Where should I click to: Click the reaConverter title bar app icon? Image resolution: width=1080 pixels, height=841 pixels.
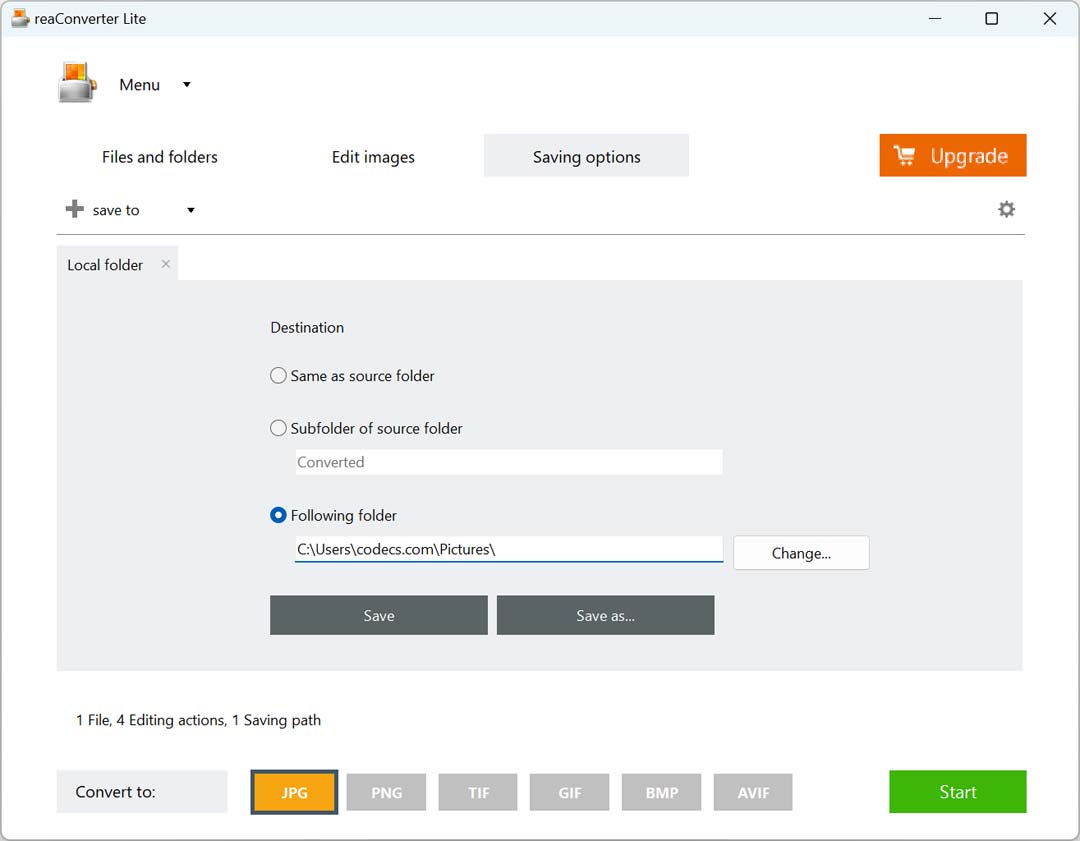(x=21, y=18)
